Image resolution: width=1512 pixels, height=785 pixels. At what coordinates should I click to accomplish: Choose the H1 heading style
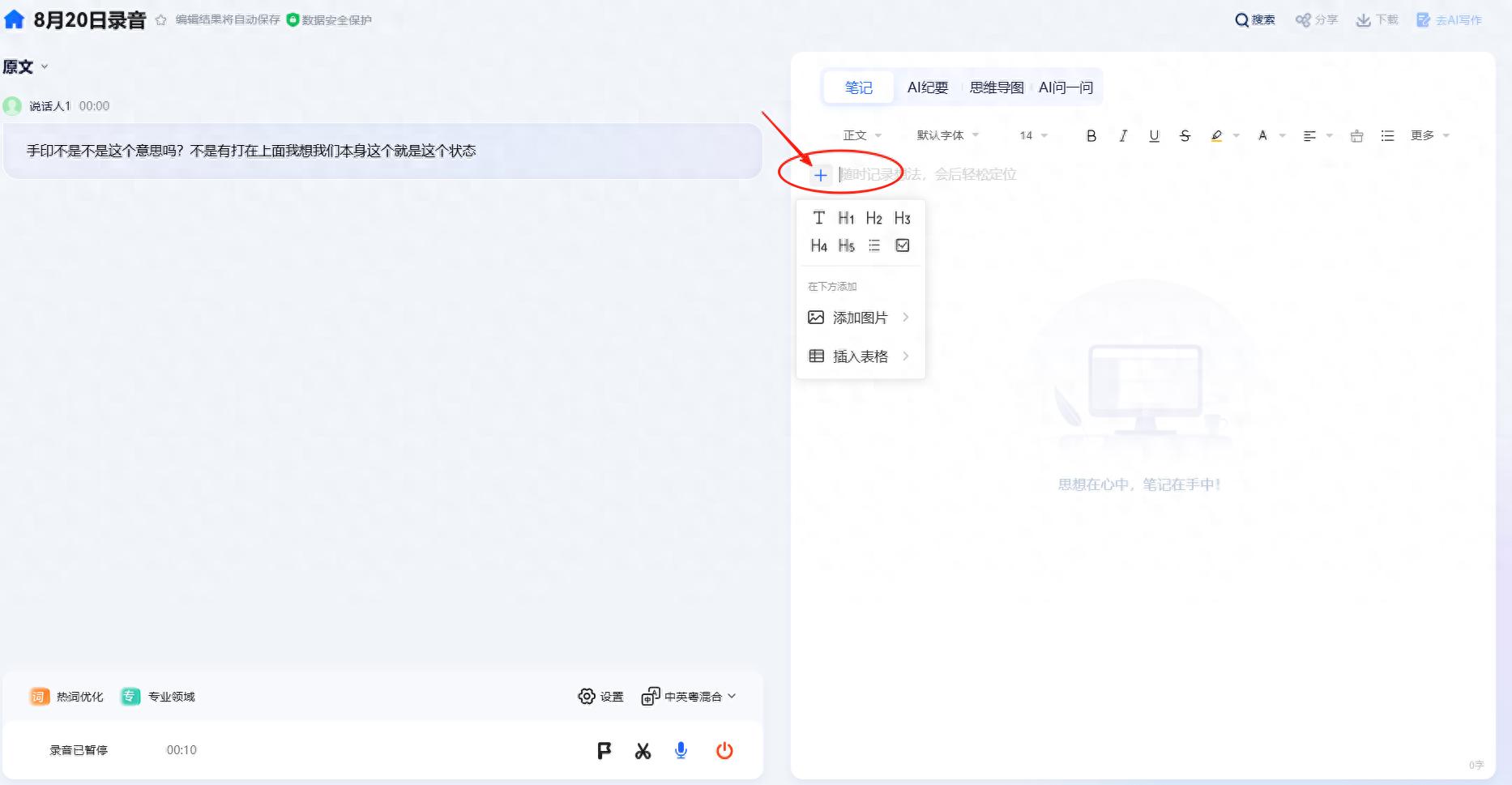click(x=846, y=218)
